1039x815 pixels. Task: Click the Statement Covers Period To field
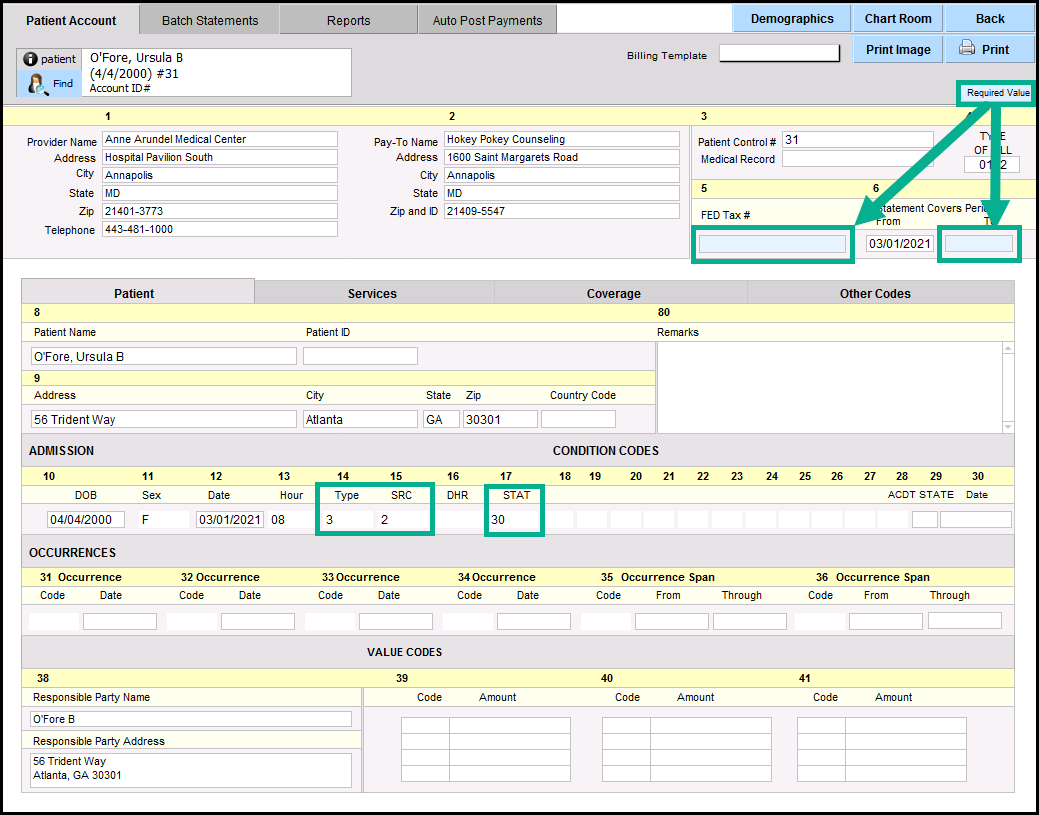(979, 243)
